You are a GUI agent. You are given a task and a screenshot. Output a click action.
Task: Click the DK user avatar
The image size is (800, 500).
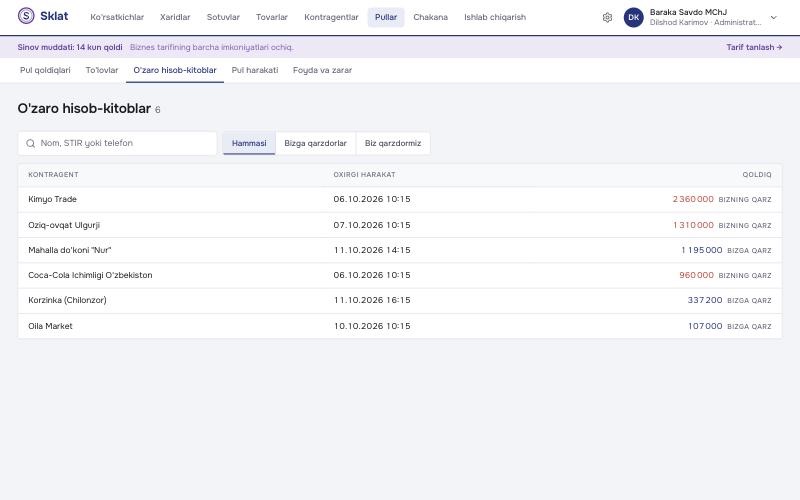634,17
